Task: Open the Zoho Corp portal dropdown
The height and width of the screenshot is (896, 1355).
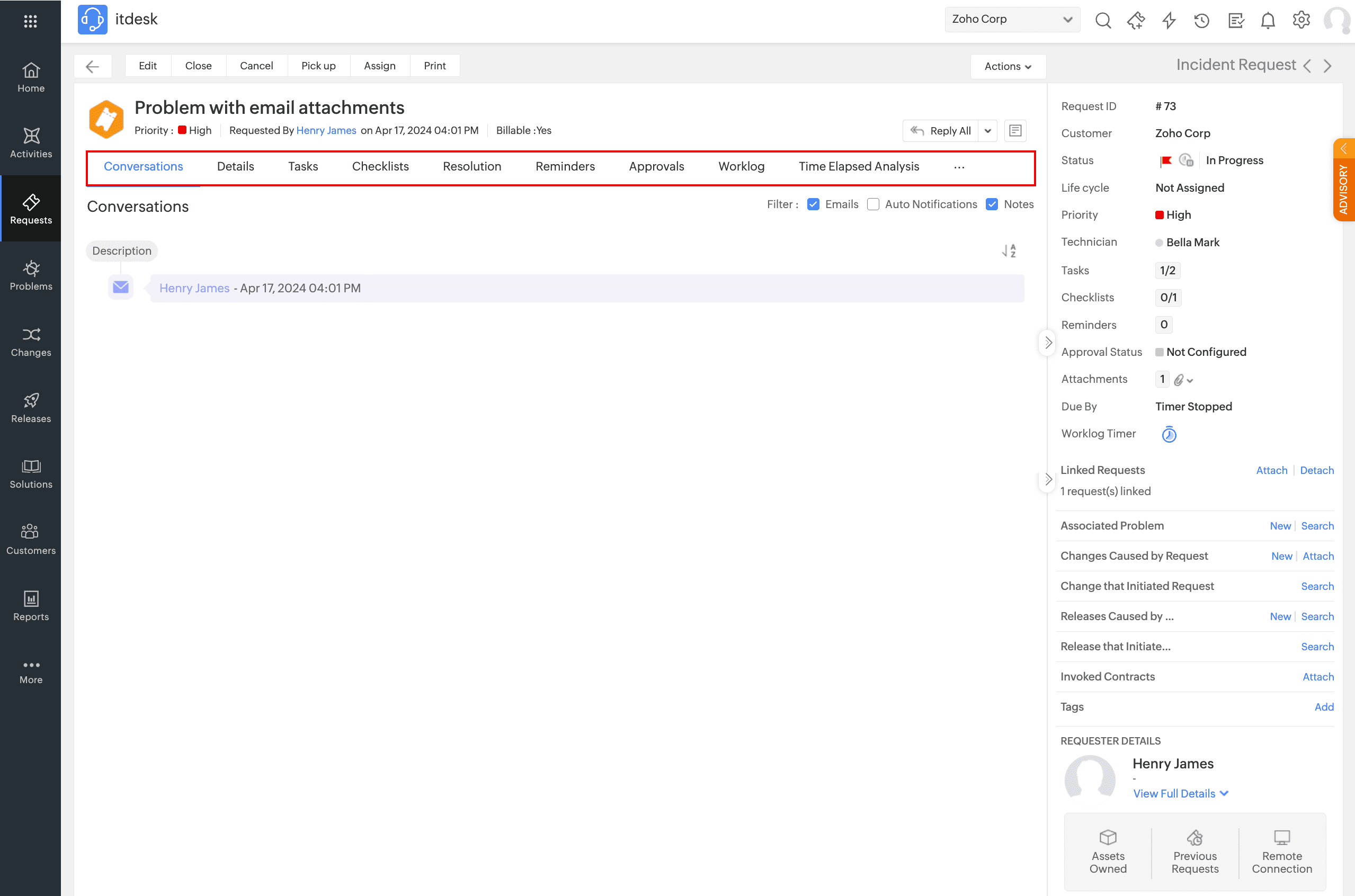Action: point(1012,20)
